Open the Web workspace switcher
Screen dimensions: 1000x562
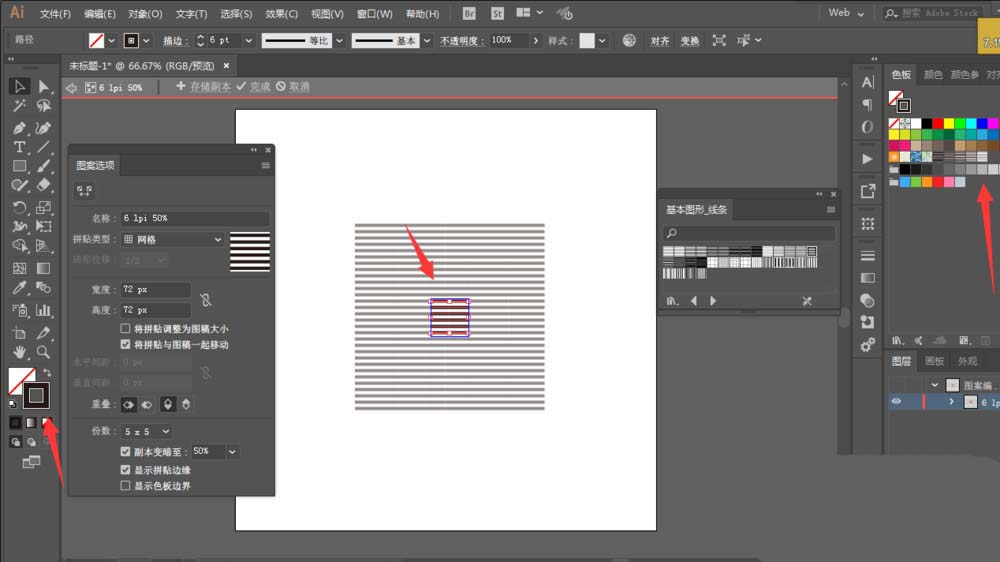[x=846, y=13]
